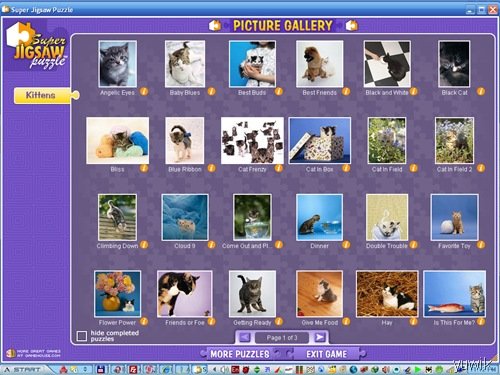
Task: Click the Page 1 of 3 indicator
Action: 282,338
